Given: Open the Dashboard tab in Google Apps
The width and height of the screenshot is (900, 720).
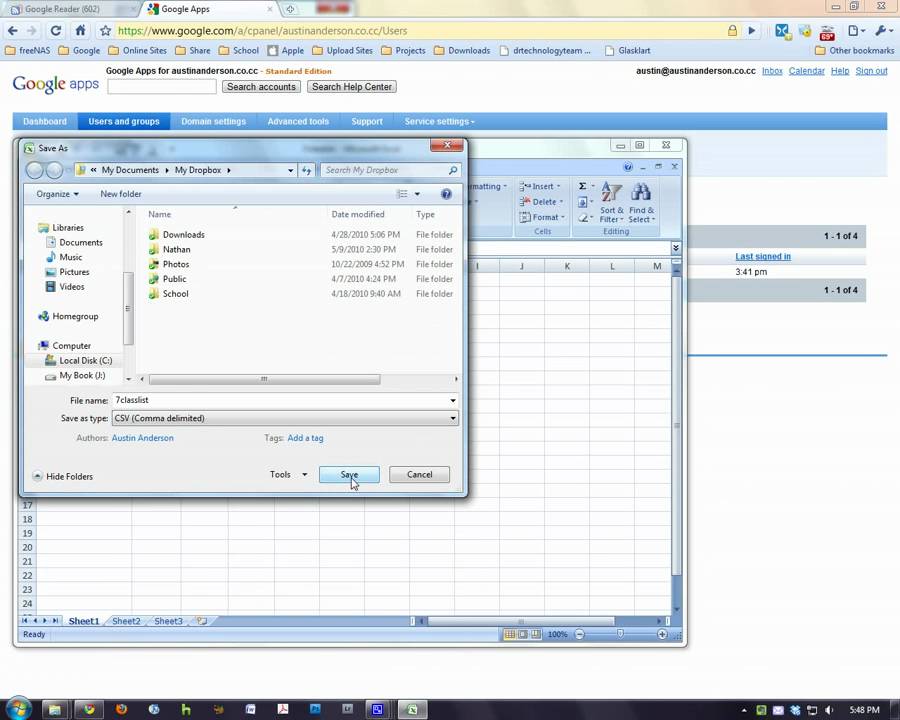Looking at the screenshot, I should [x=45, y=121].
